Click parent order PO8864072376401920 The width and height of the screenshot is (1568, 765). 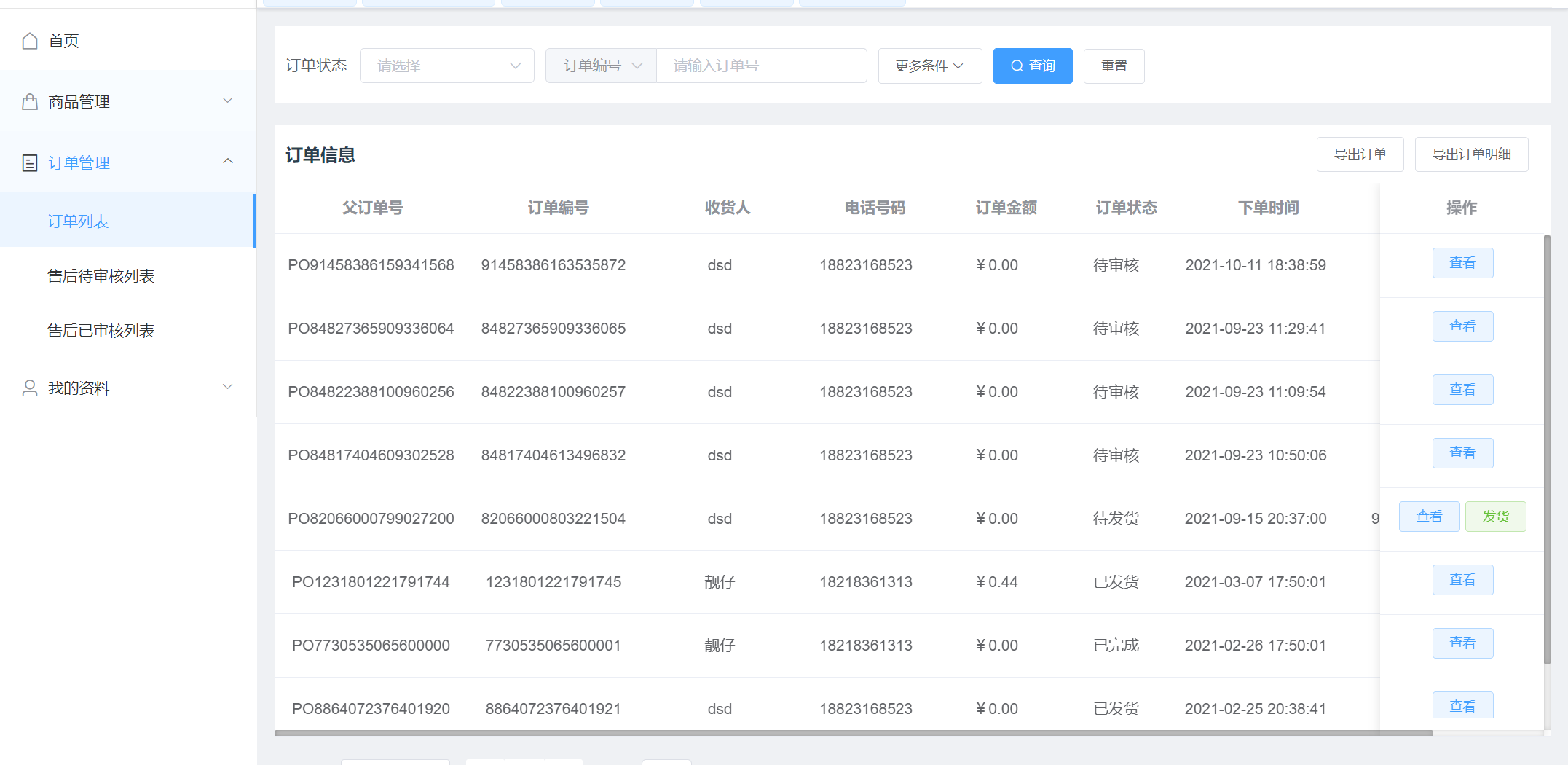coord(371,709)
